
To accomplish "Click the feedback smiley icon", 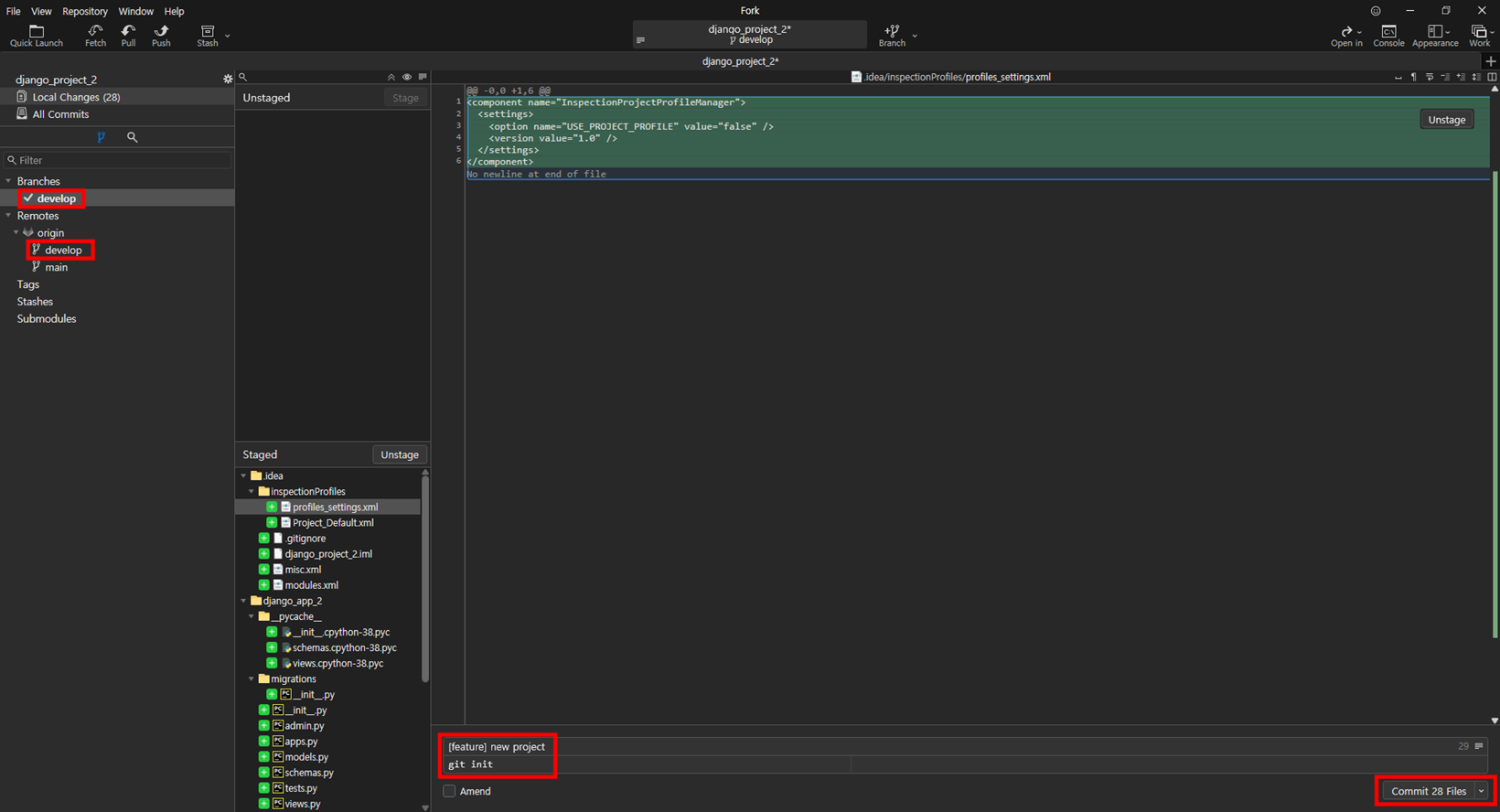I will (1376, 11).
